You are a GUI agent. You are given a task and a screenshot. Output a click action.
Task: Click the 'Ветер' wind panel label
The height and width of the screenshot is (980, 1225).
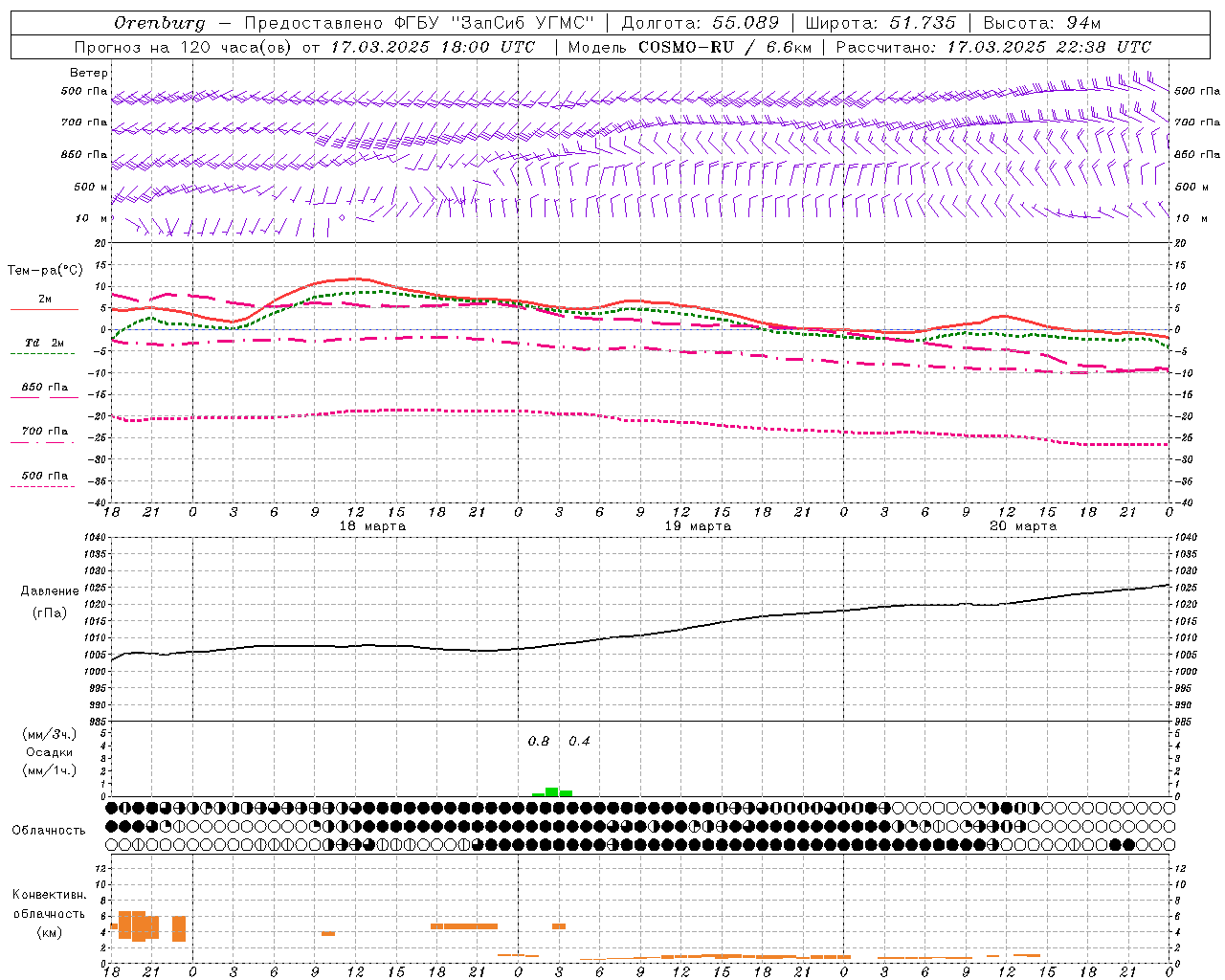pos(89,73)
